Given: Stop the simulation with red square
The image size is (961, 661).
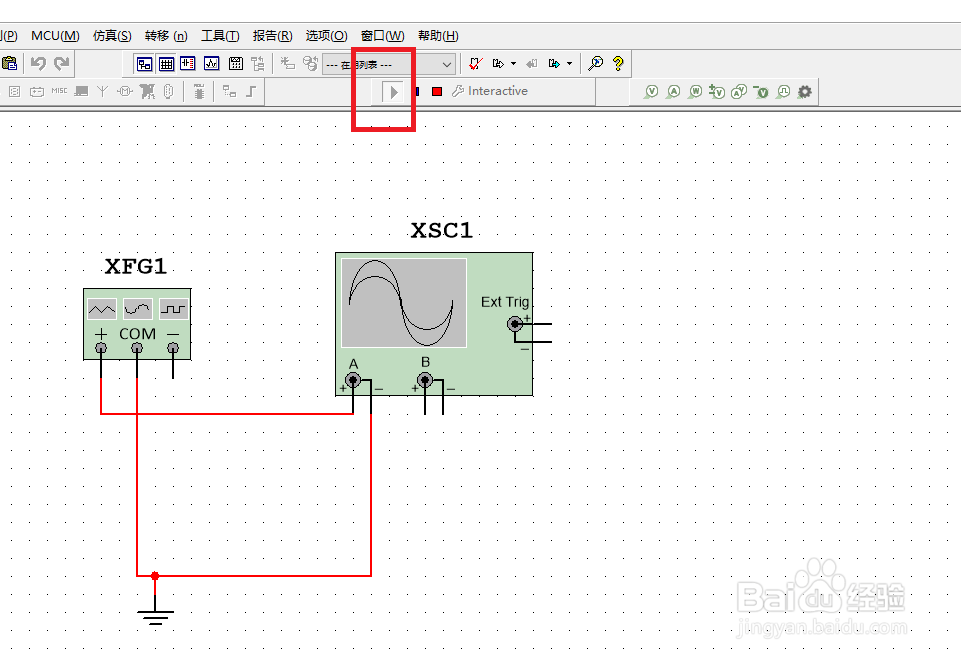Looking at the screenshot, I should 437,91.
